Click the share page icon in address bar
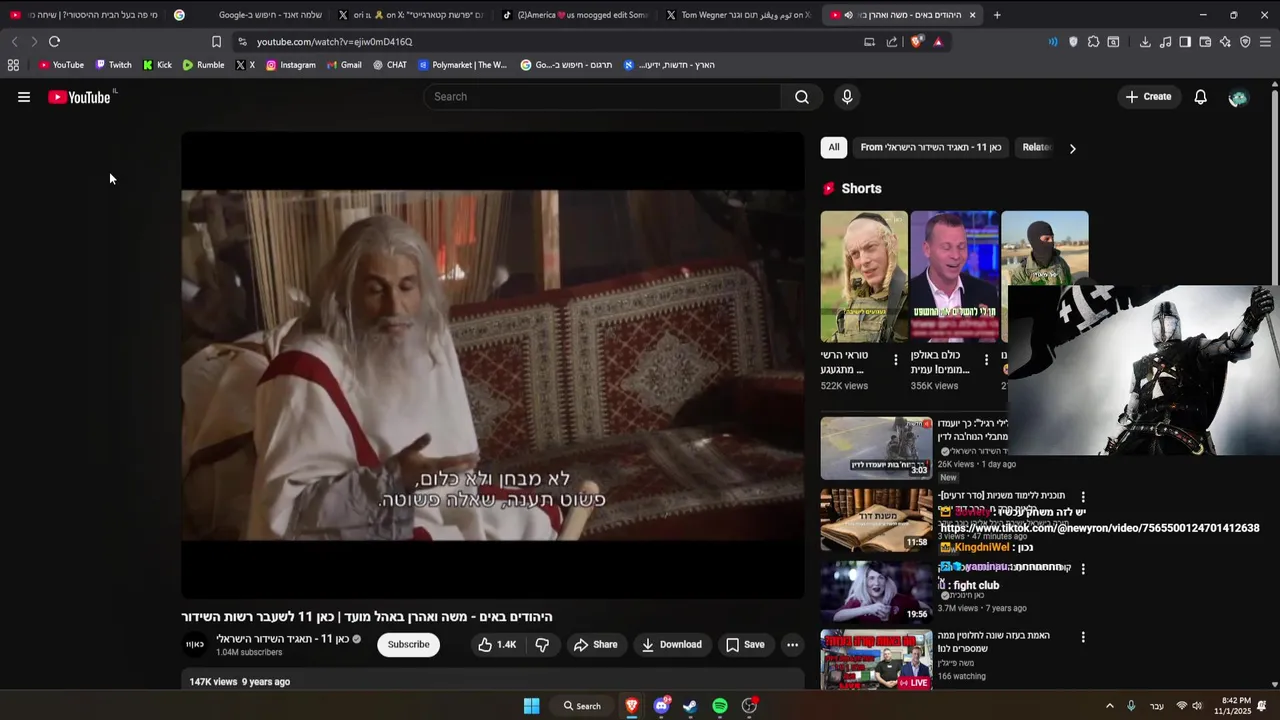This screenshot has height=720, width=1280. pos(892,42)
